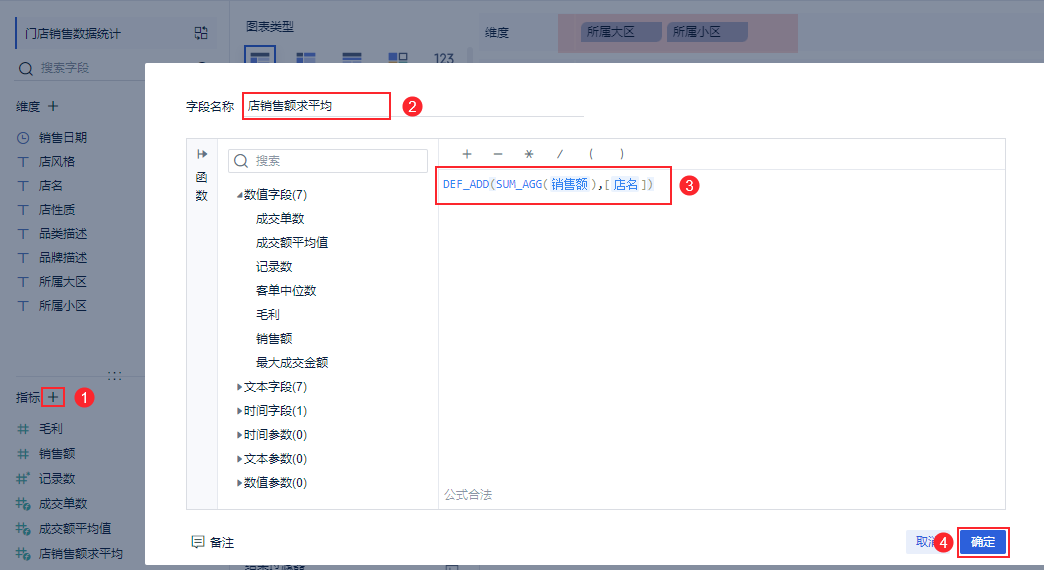Select 客单中位数 in field tree
This screenshot has height=570, width=1044.
pos(286,290)
